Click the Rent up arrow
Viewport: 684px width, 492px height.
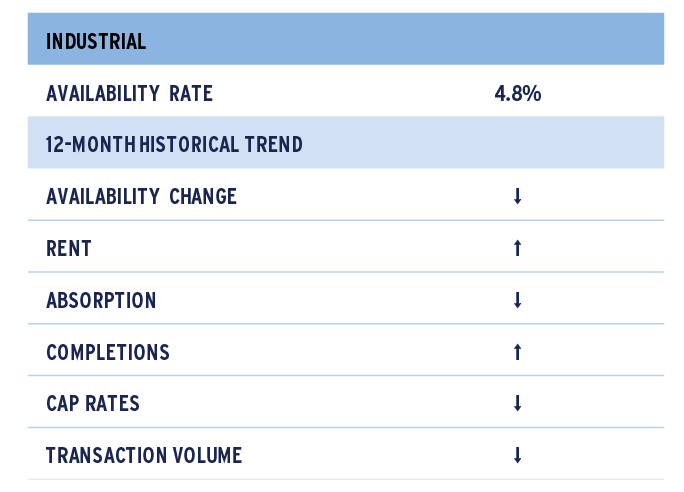(517, 248)
